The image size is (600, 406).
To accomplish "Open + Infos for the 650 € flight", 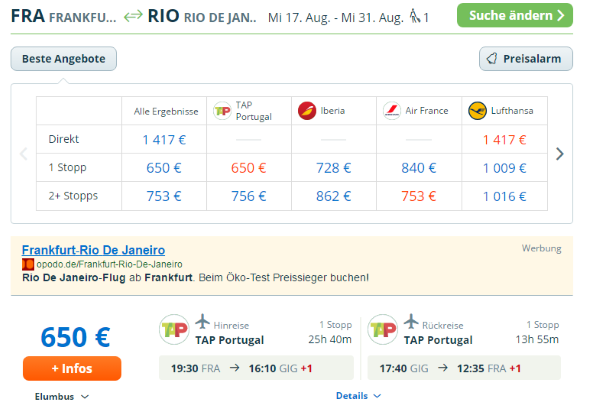I will tap(72, 368).
